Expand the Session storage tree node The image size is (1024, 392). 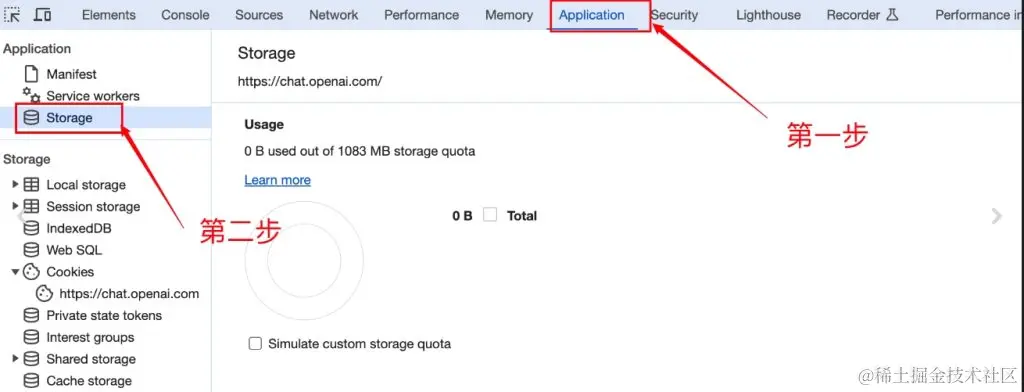[16, 206]
